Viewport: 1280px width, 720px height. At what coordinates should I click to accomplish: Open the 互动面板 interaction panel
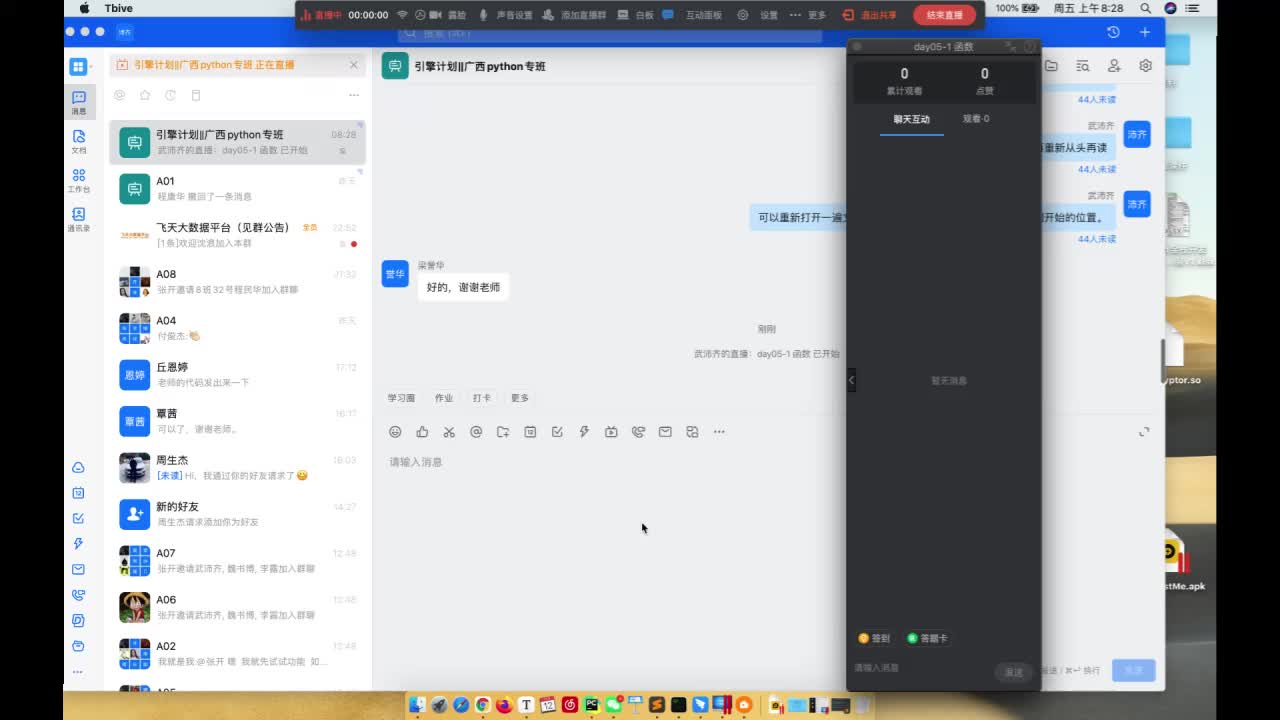click(x=692, y=15)
